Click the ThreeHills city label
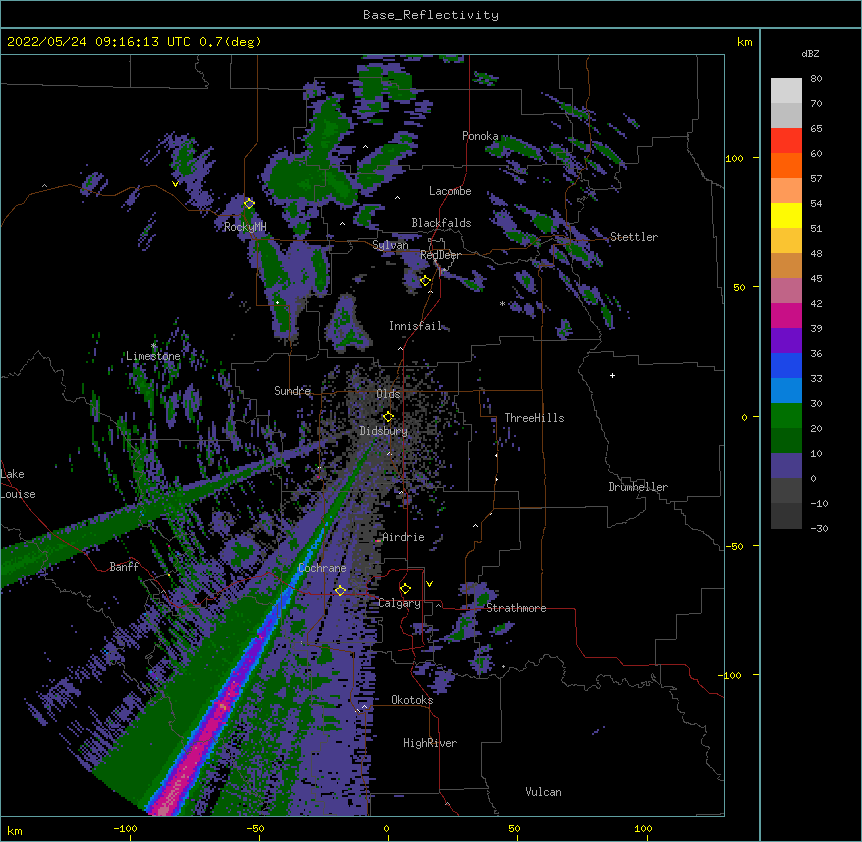 [x=534, y=418]
